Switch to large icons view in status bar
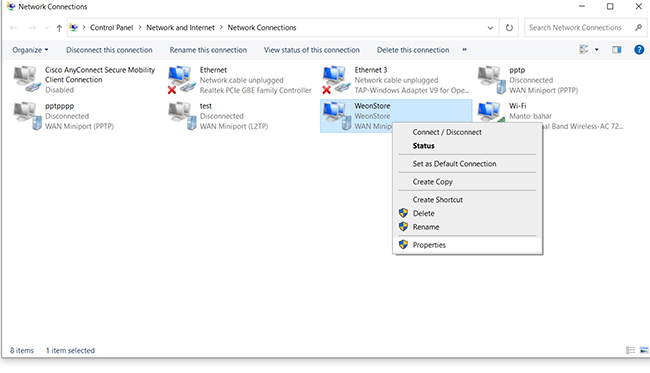The height and width of the screenshot is (373, 650). 644,350
